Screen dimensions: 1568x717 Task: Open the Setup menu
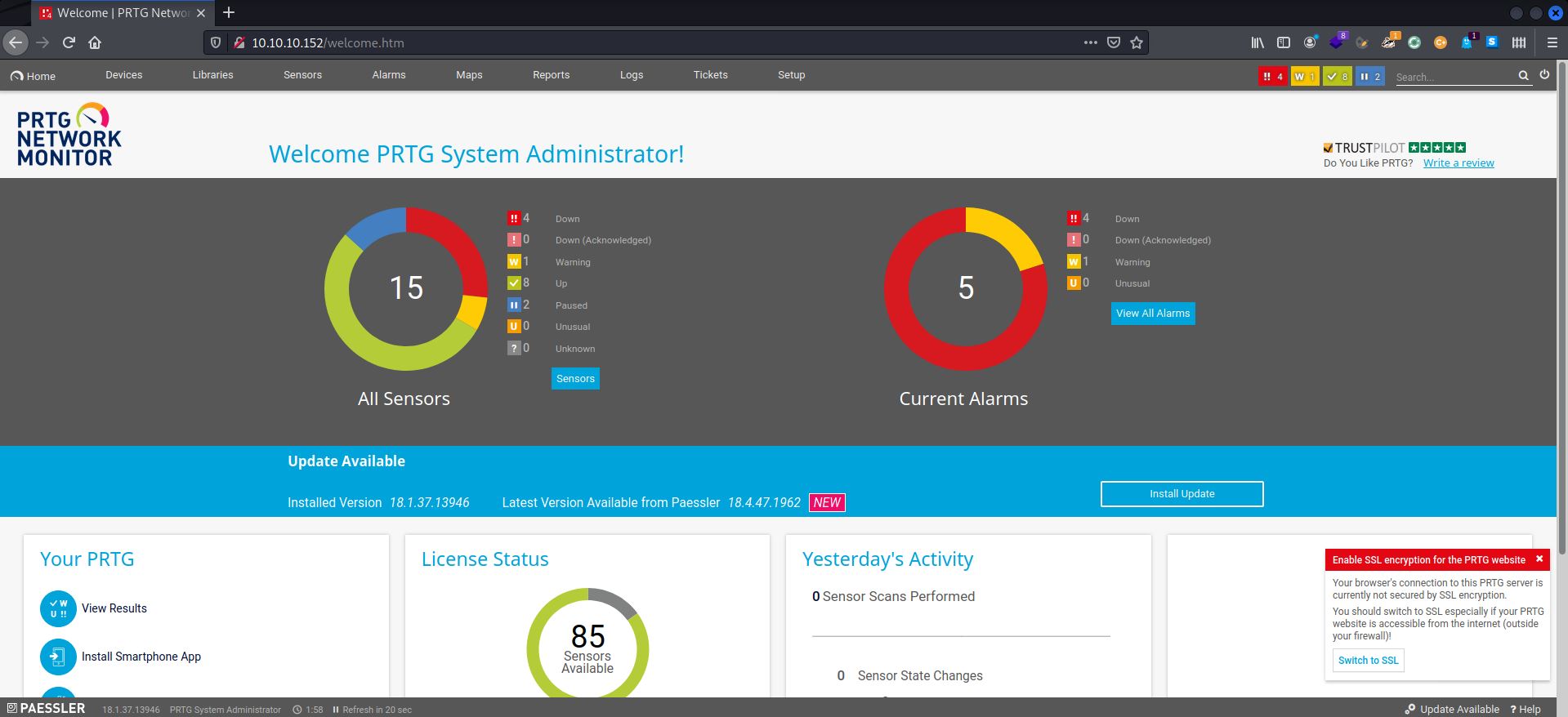pyautogui.click(x=791, y=75)
